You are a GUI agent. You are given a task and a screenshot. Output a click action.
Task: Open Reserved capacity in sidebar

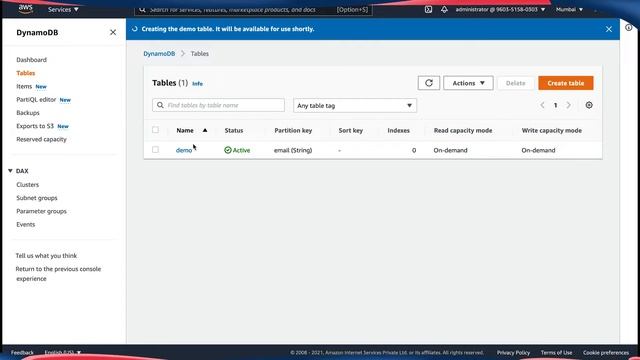[41, 139]
